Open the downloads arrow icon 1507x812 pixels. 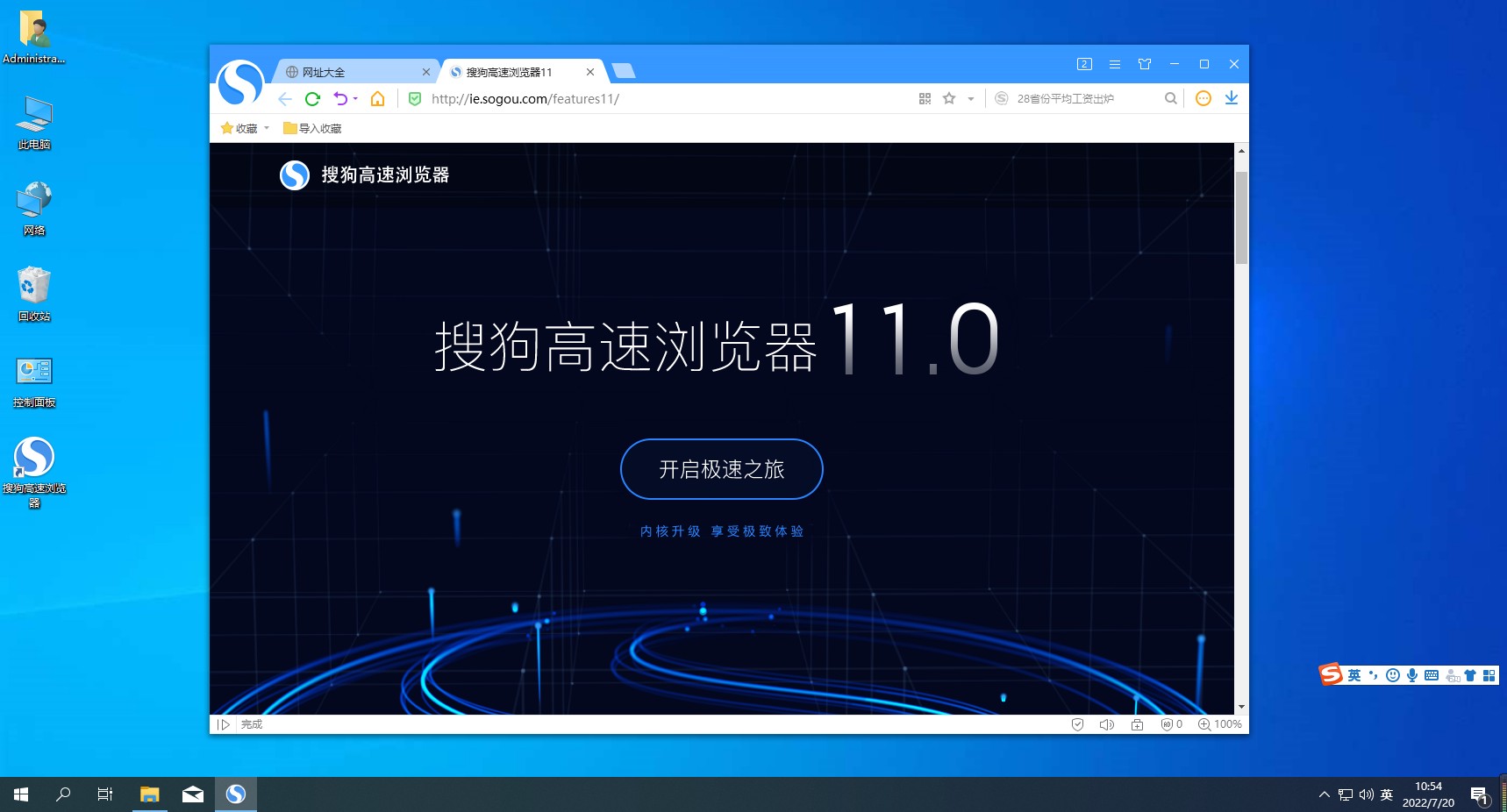(x=1232, y=98)
